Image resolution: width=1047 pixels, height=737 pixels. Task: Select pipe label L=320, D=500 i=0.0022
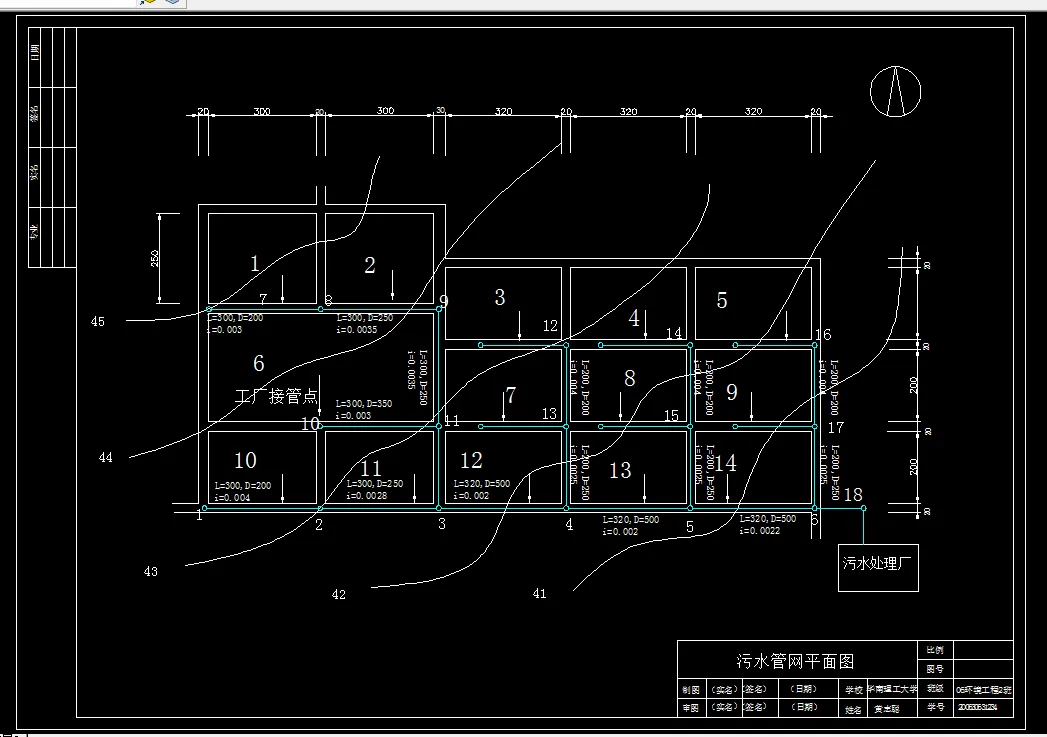[768, 524]
